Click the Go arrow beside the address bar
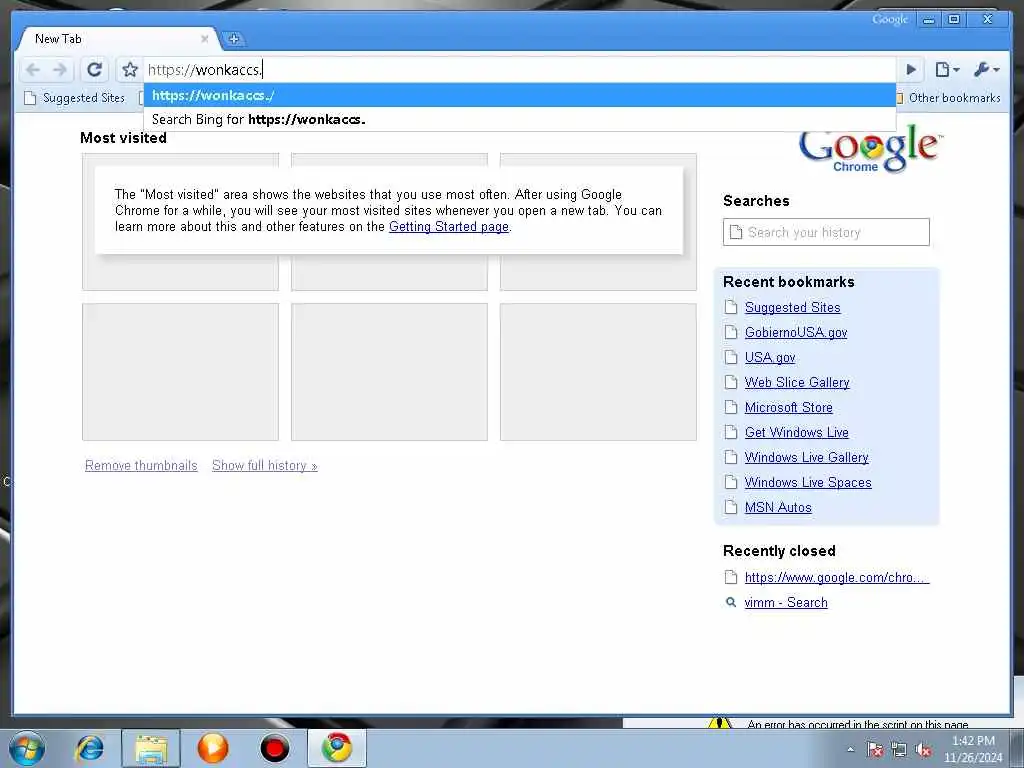Image resolution: width=1024 pixels, height=768 pixels. tap(911, 69)
